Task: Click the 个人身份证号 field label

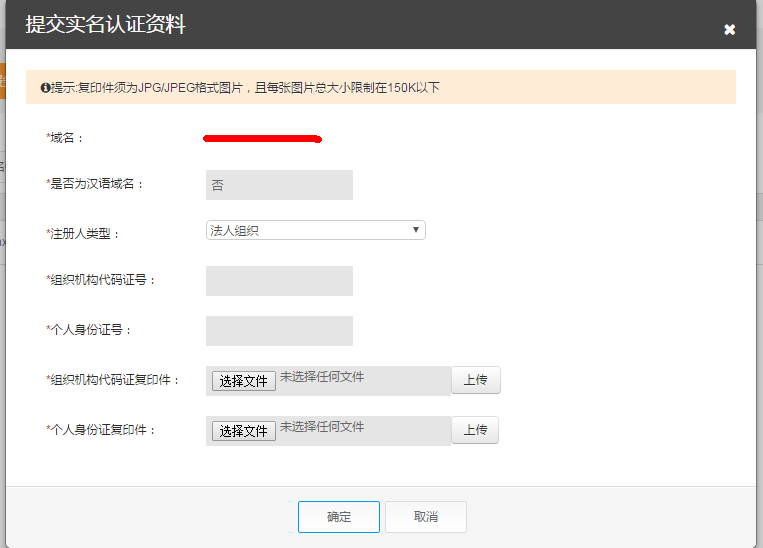Action: point(90,330)
